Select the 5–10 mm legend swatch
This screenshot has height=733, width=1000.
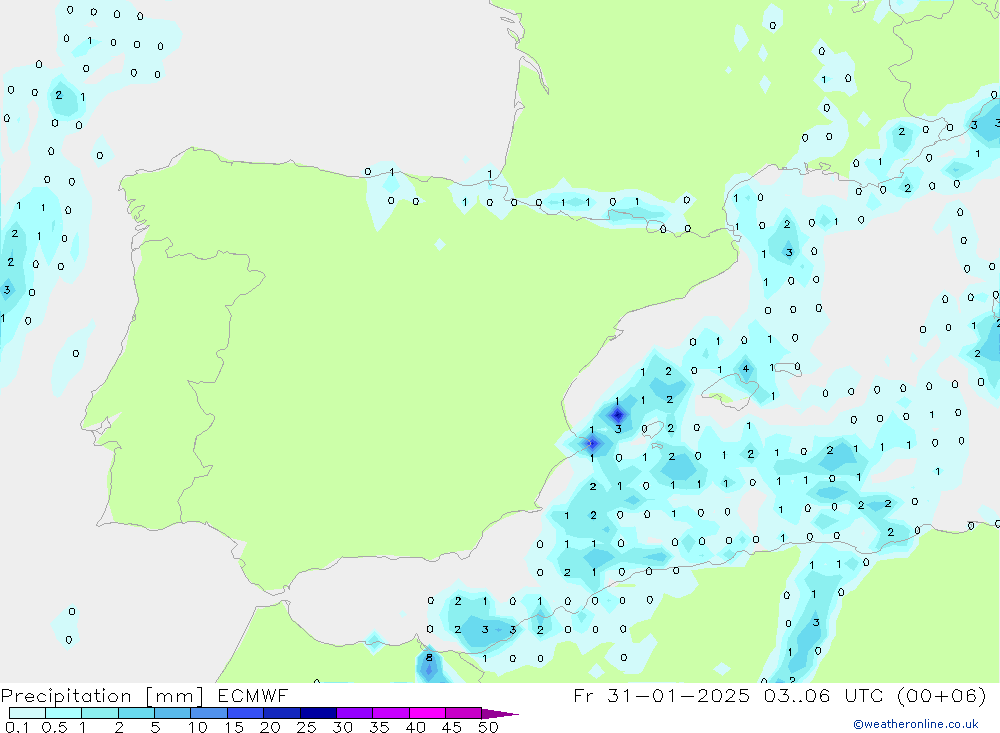click(172, 713)
